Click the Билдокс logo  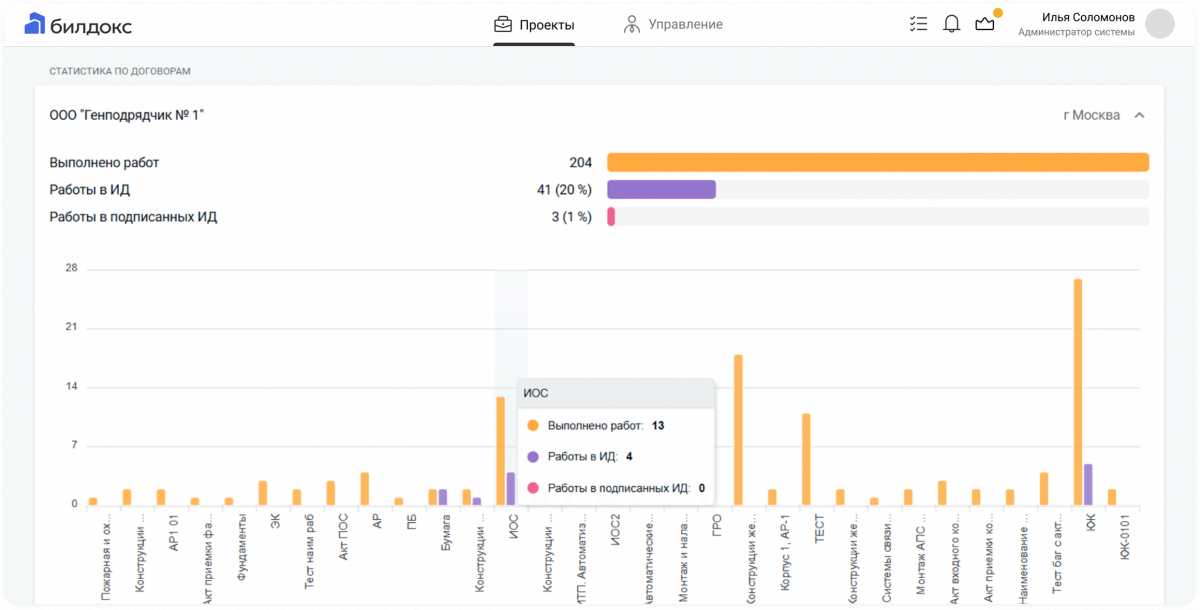pos(78,25)
